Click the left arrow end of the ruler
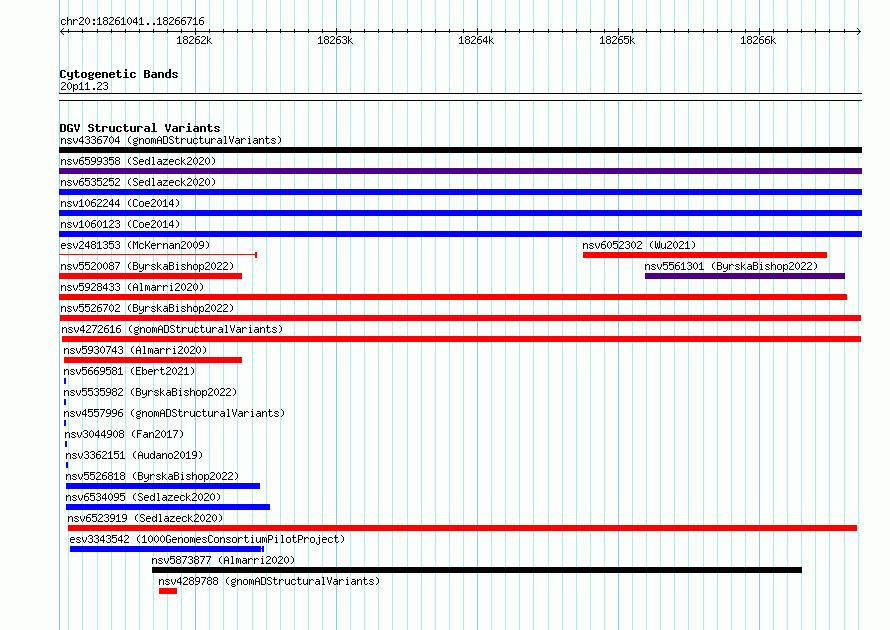 tap(62, 31)
